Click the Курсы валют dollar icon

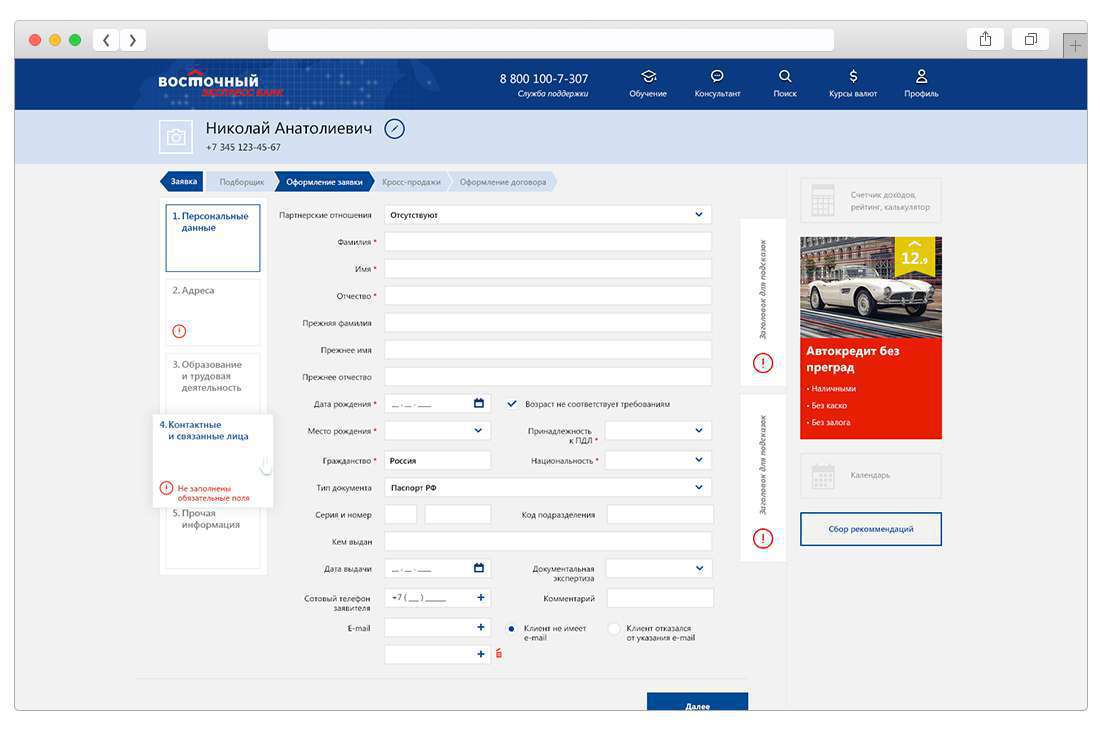click(x=853, y=77)
